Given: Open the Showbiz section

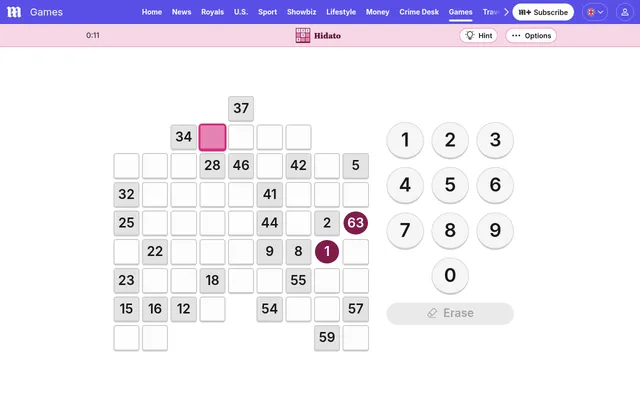Looking at the screenshot, I should pyautogui.click(x=301, y=12).
